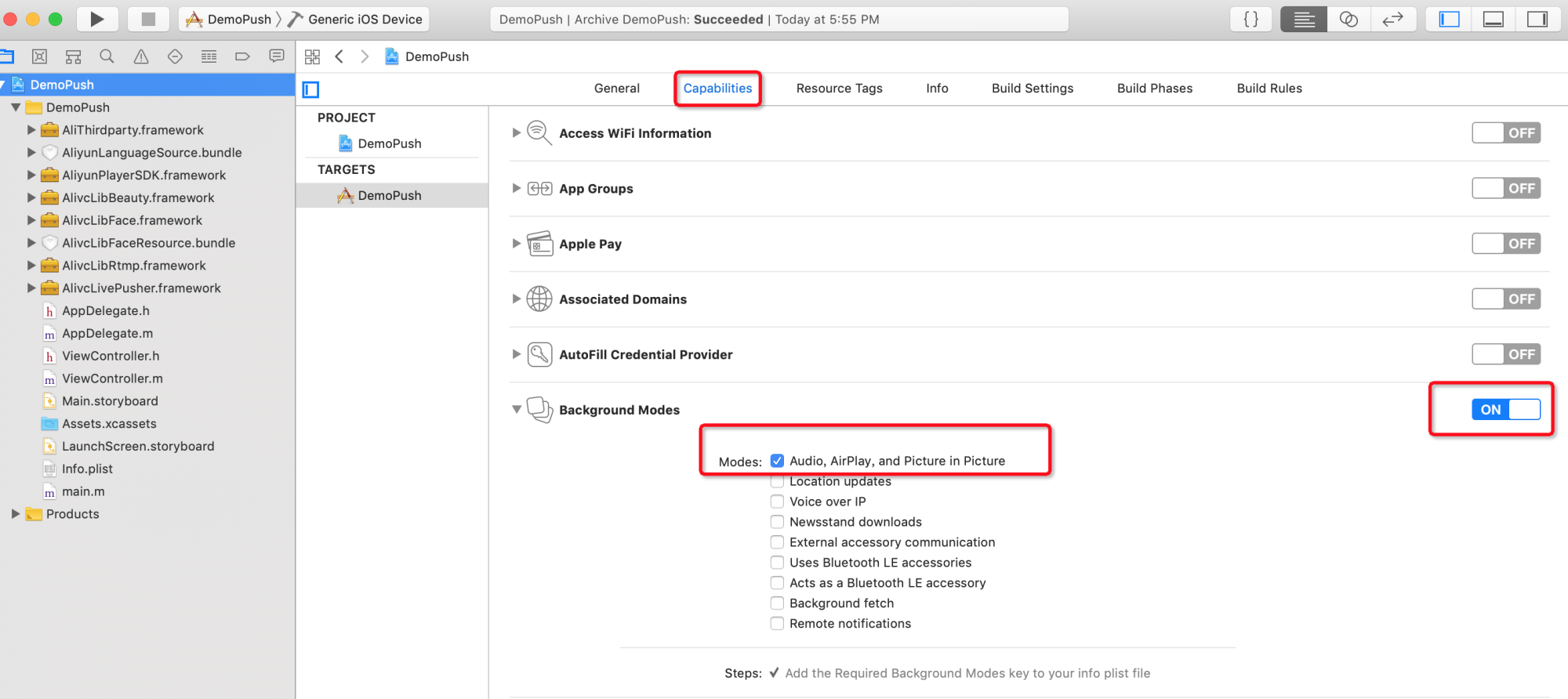Collapse the DemoPush group folder
1568x699 pixels.
click(15, 107)
